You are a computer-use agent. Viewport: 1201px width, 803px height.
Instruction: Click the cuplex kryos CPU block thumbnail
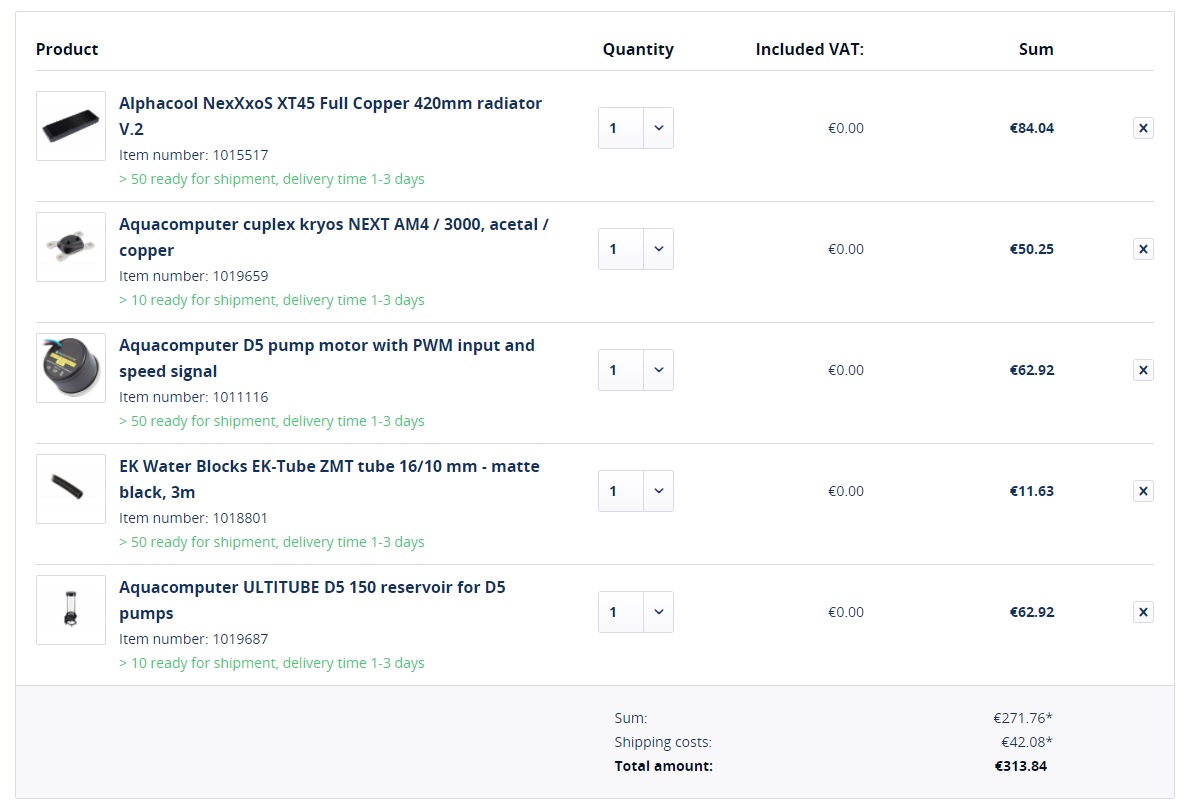pyautogui.click(x=71, y=247)
